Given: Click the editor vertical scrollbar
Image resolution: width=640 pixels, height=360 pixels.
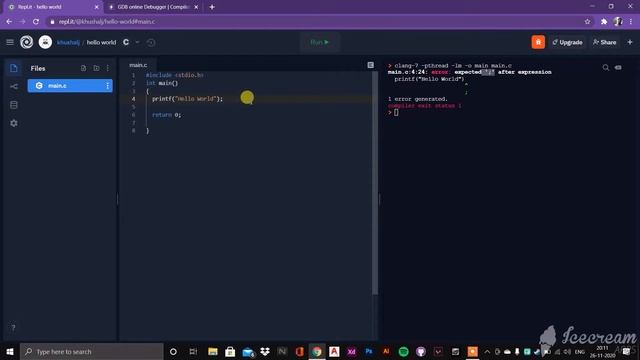Looking at the screenshot, I should (375, 183).
